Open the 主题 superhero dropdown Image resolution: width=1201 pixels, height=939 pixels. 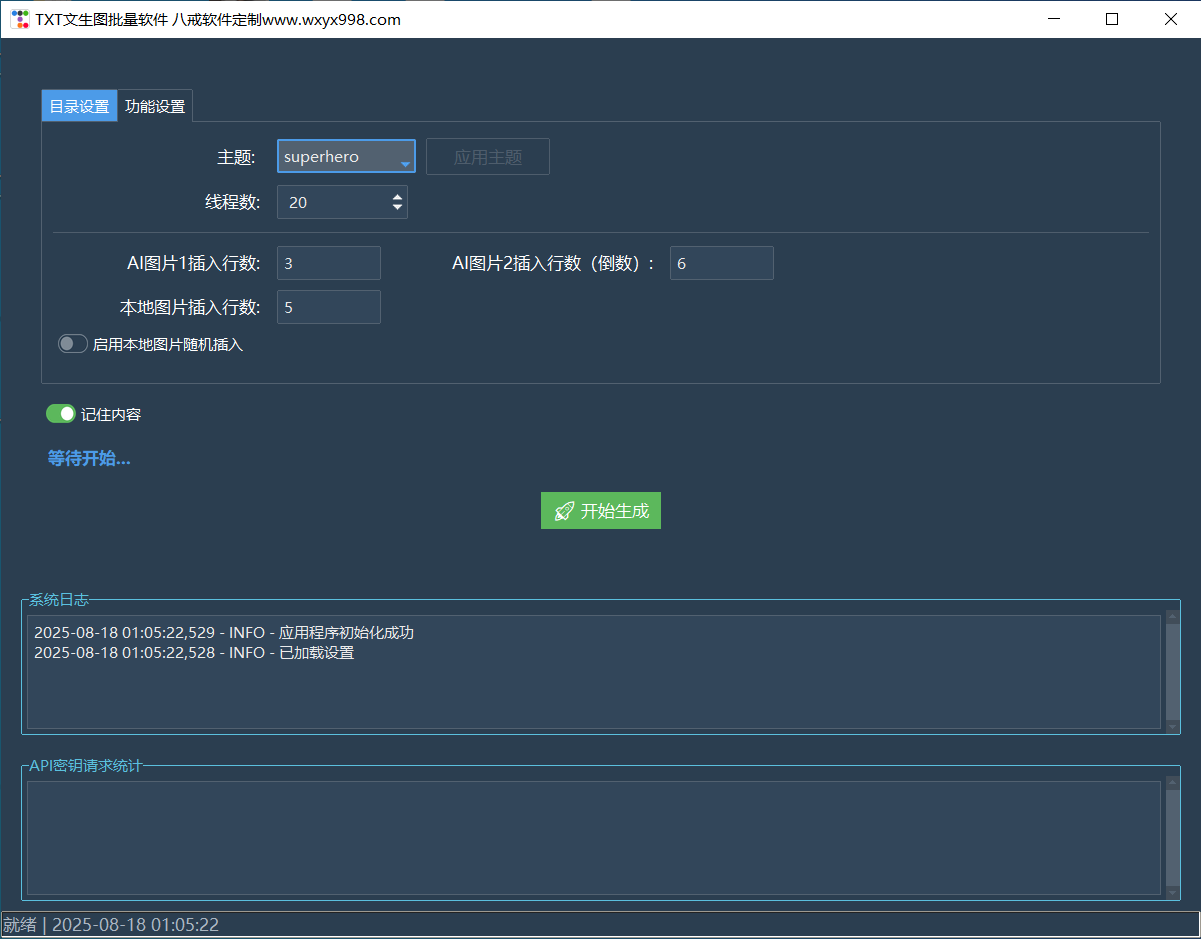[346, 157]
